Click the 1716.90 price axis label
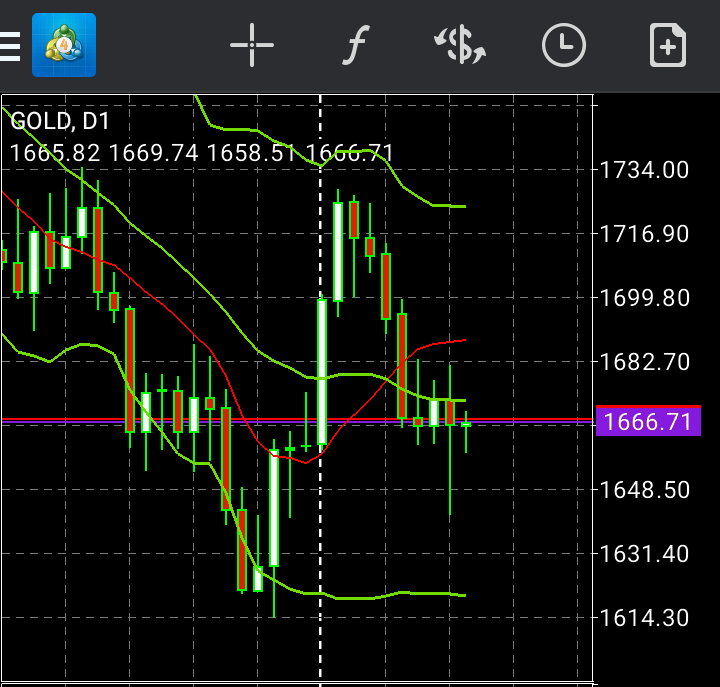This screenshot has height=687, width=720. click(x=644, y=234)
